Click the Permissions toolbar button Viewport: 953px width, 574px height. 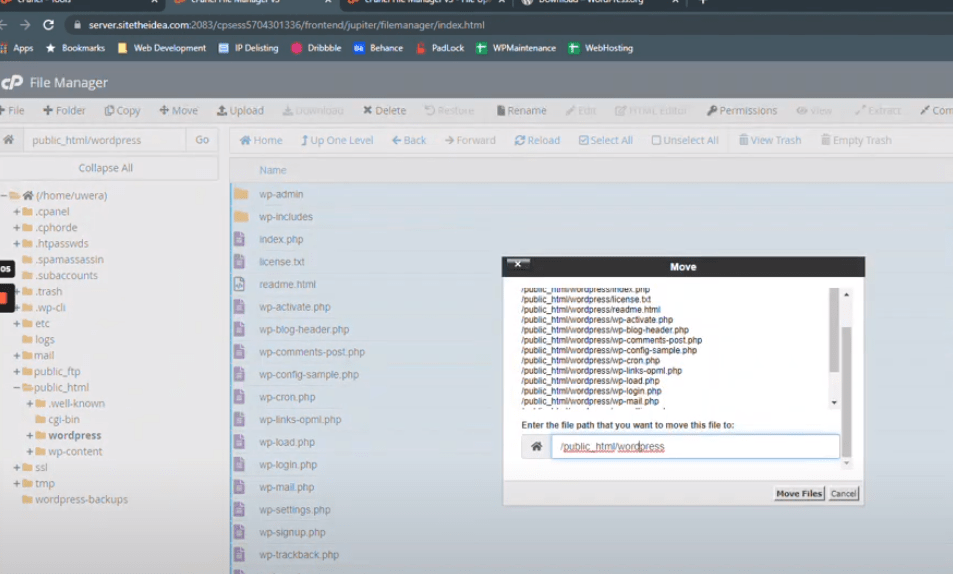click(x=741, y=110)
